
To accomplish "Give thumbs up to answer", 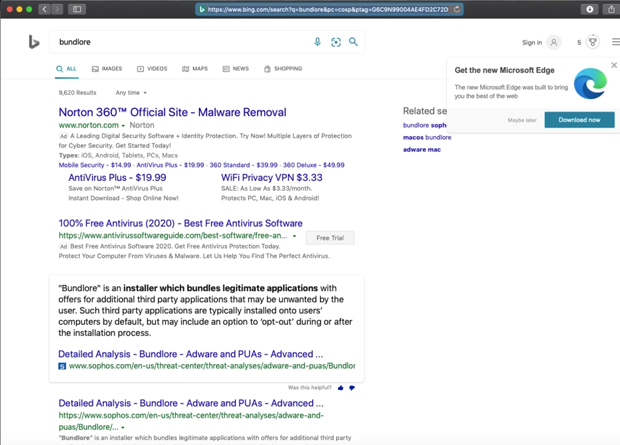I will coord(340,388).
